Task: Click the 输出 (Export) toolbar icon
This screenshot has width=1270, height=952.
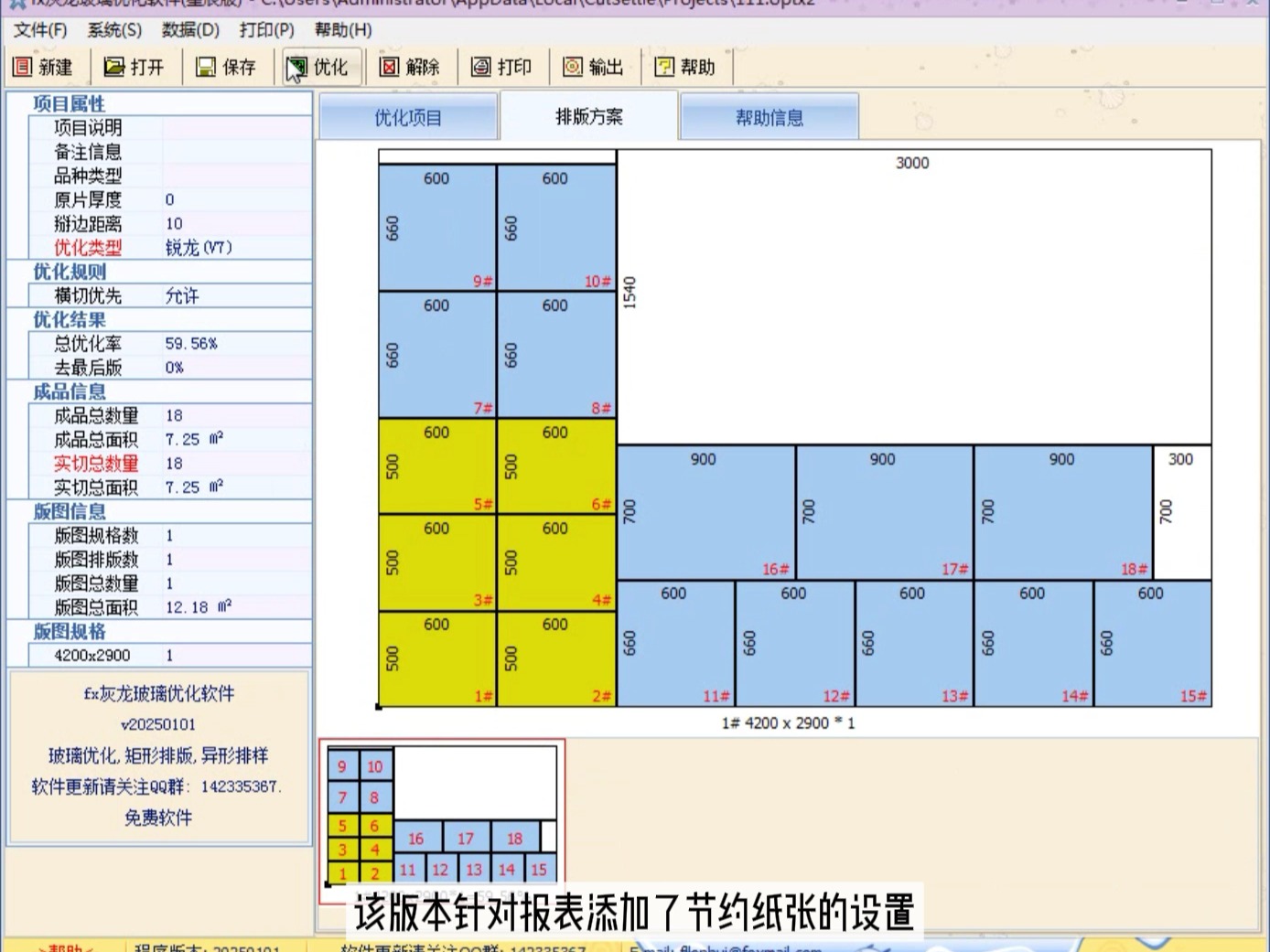Action: click(x=593, y=67)
